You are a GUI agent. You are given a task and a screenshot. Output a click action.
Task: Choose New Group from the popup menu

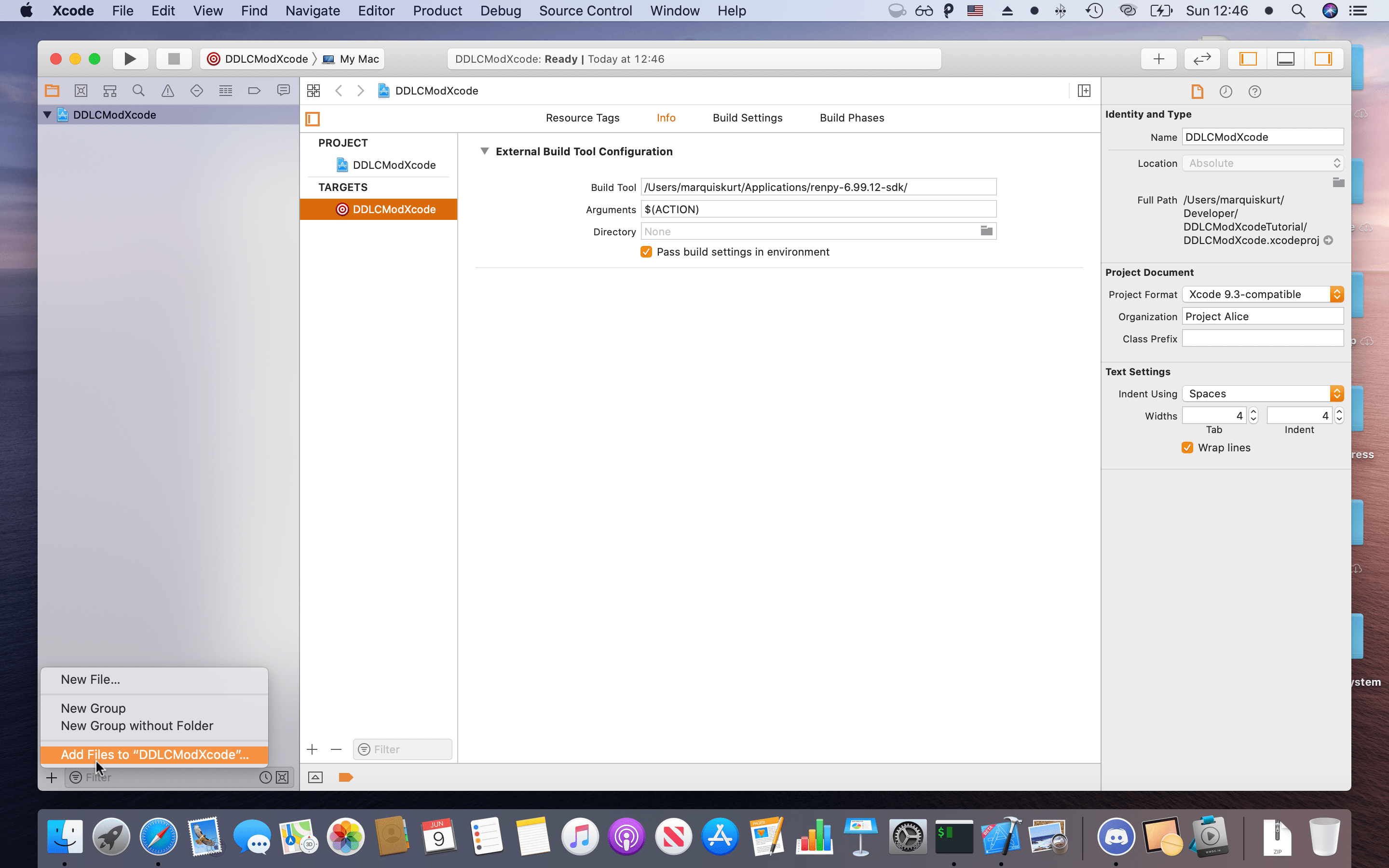coord(154,708)
